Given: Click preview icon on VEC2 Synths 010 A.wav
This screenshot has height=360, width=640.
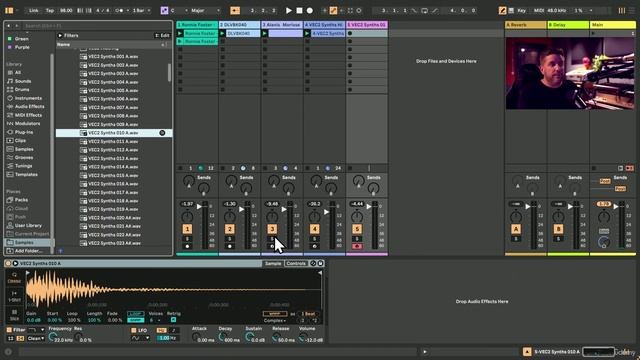Looking at the screenshot, I should [162, 133].
